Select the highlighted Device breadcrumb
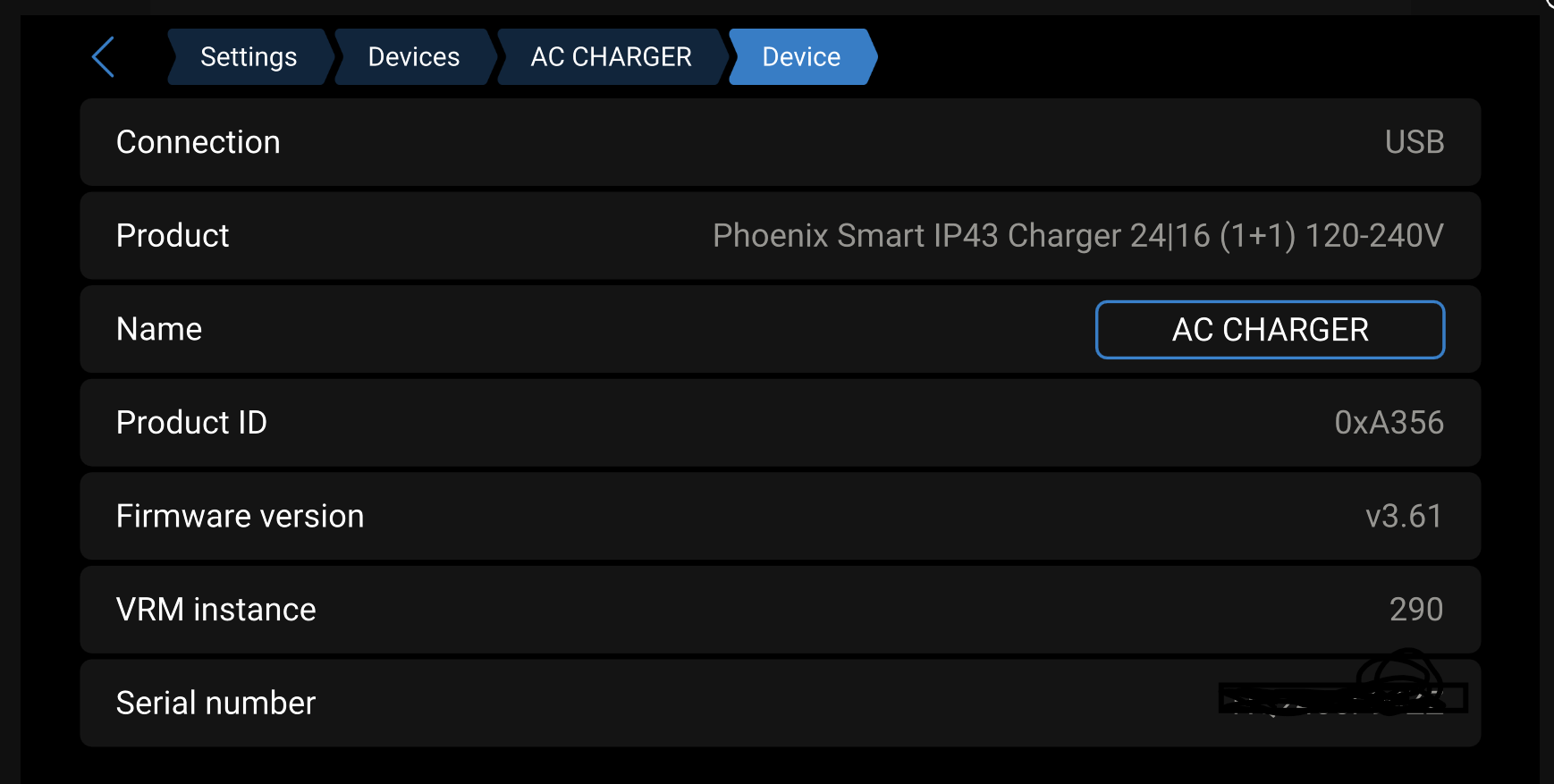The height and width of the screenshot is (784, 1554). pyautogui.click(x=801, y=57)
